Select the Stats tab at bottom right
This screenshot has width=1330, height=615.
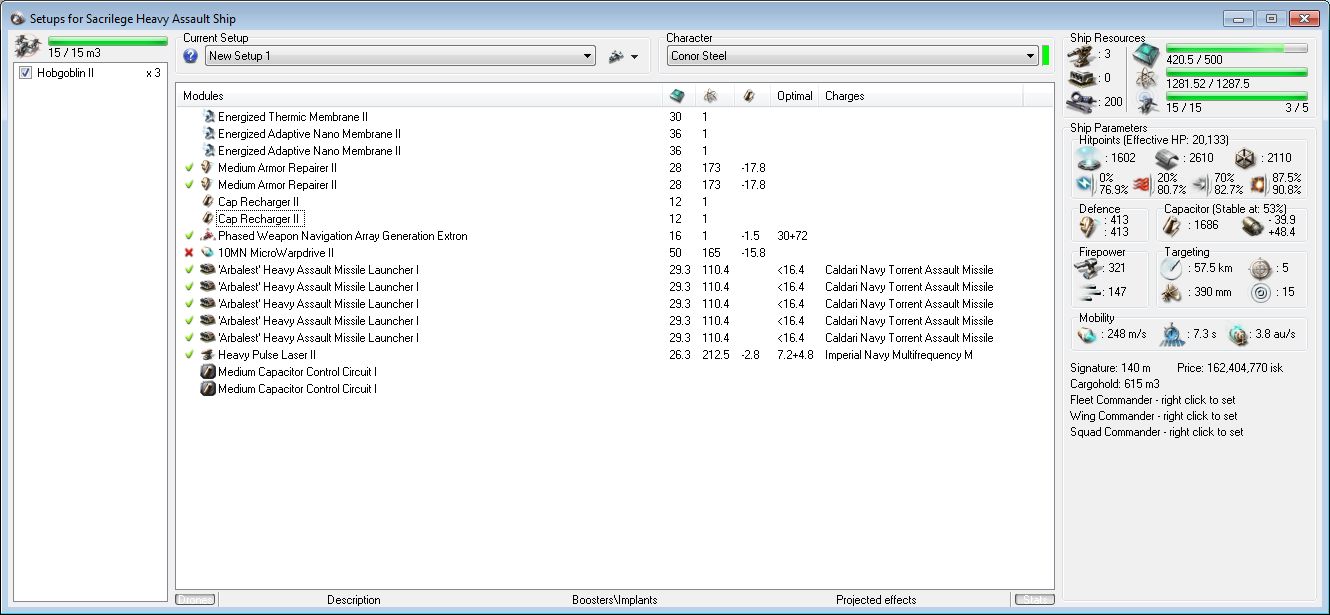pos(1033,600)
